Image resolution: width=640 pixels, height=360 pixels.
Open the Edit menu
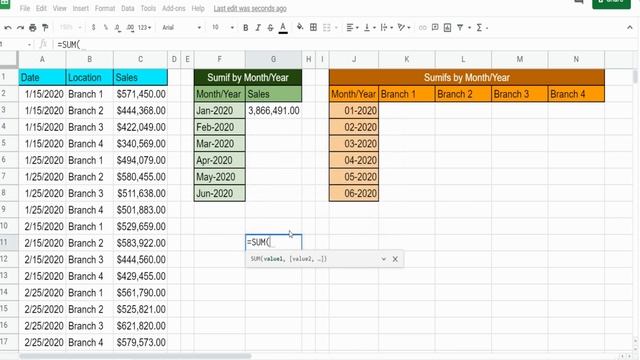(x=41, y=8)
